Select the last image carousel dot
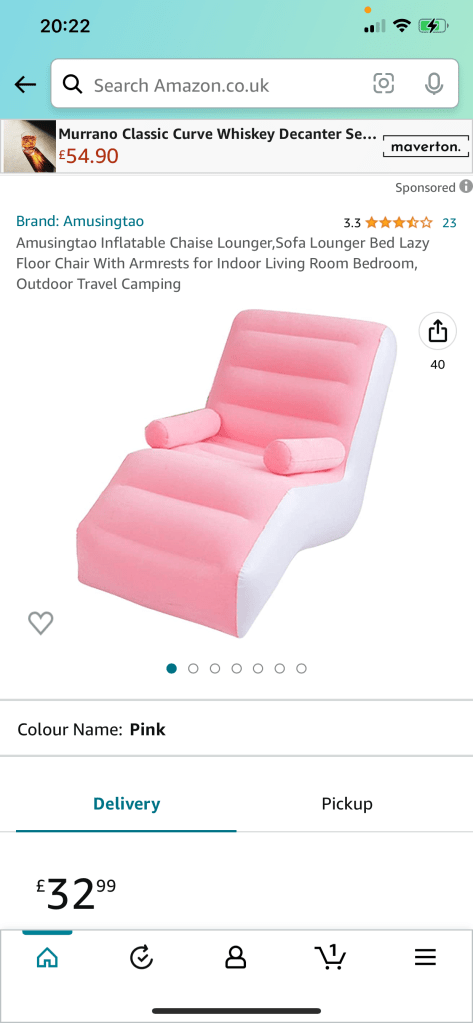This screenshot has height=1023, width=473. [x=301, y=668]
